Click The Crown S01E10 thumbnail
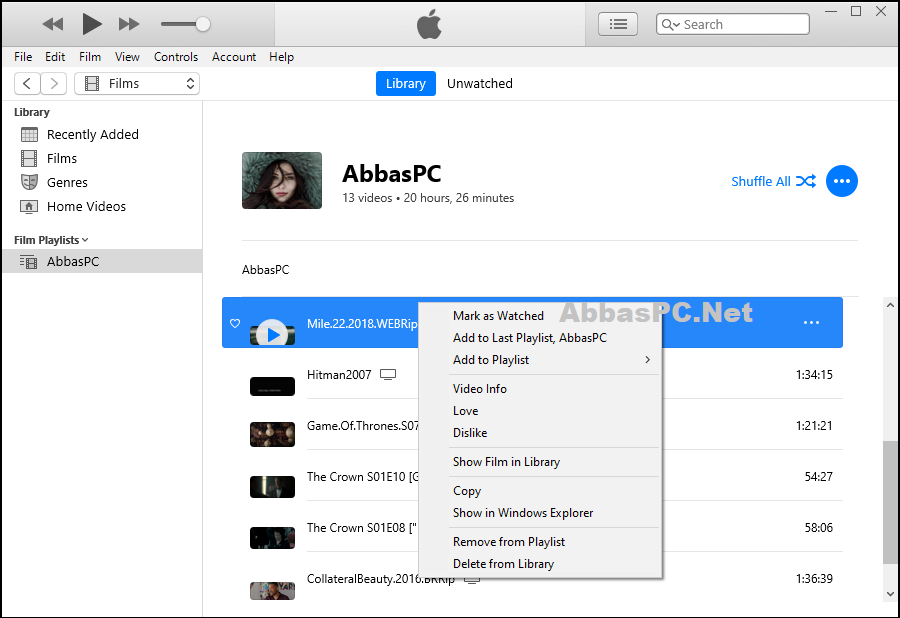This screenshot has height=618, width=900. click(x=272, y=487)
